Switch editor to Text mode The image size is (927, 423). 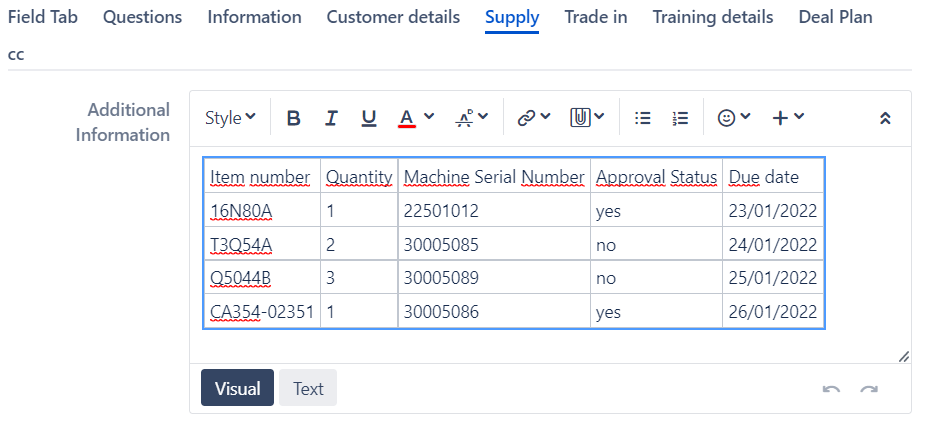pos(308,388)
